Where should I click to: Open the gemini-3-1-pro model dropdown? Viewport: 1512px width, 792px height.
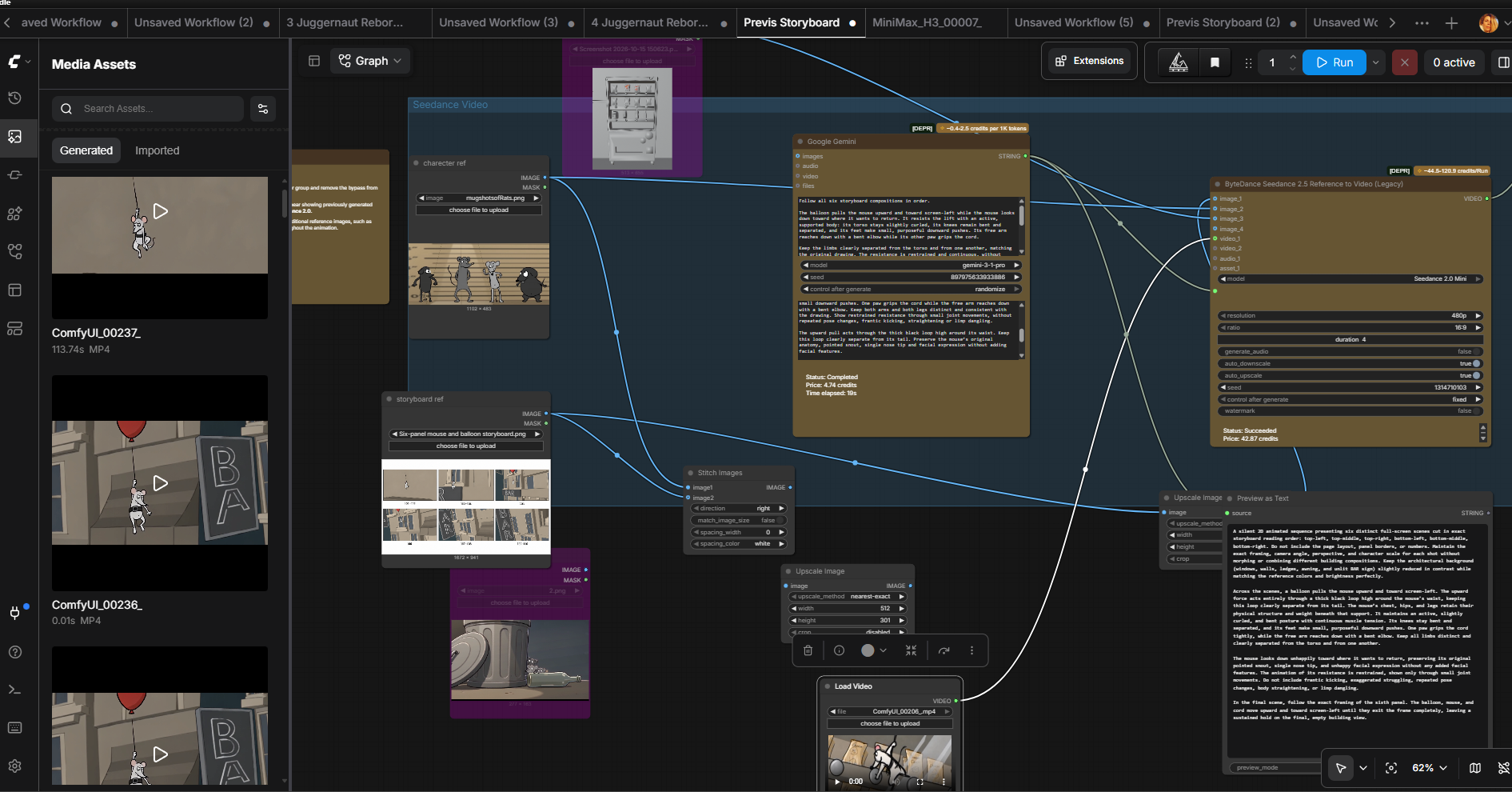(x=912, y=266)
